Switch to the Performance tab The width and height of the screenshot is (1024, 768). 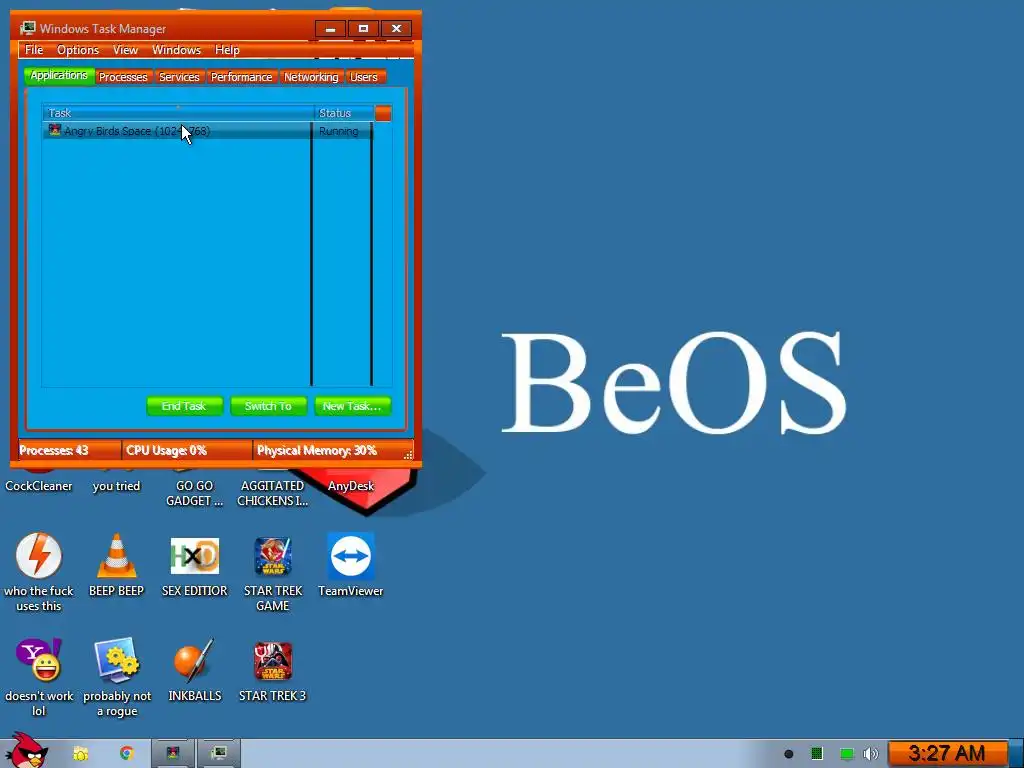point(241,77)
